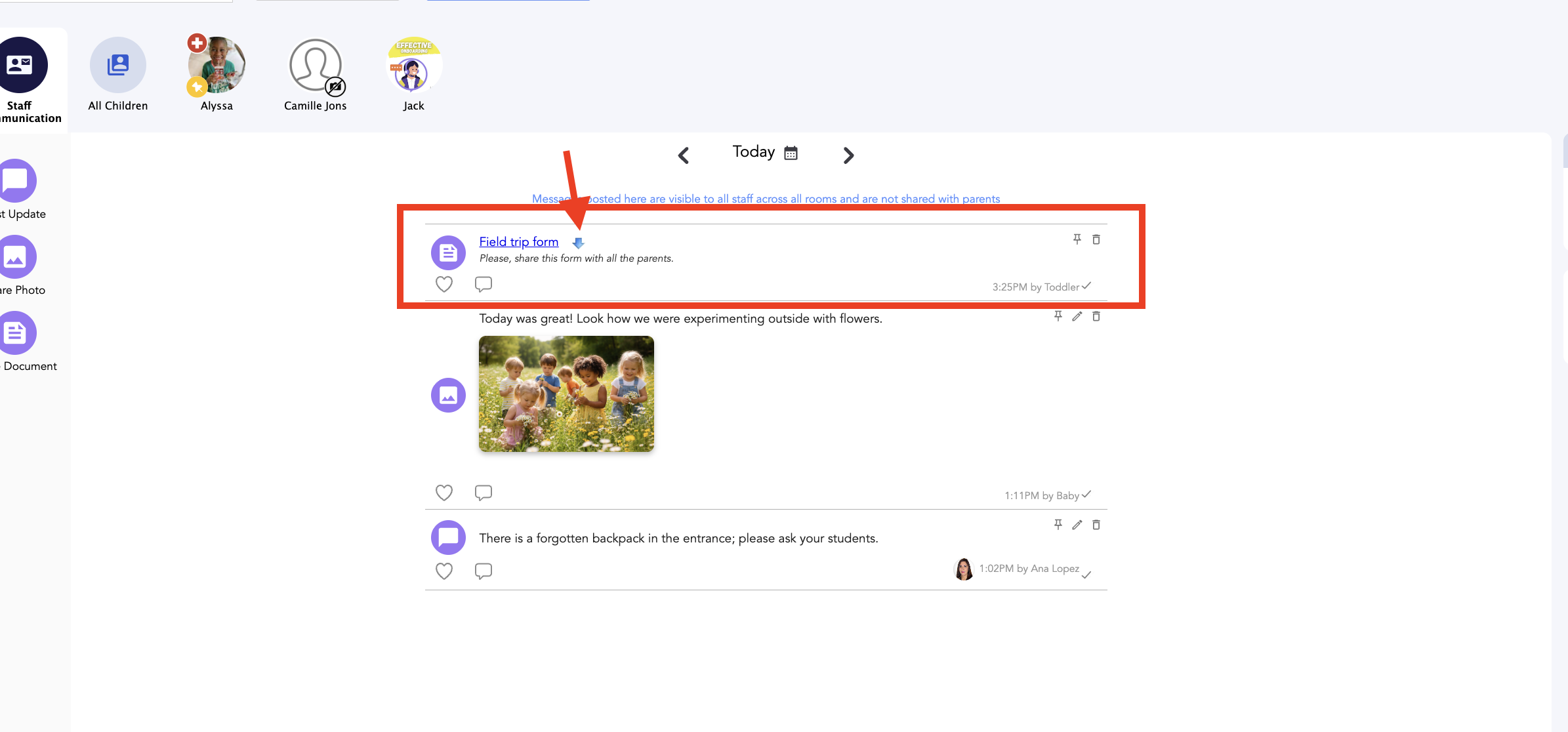
Task: Pin the forgotten backpack message
Action: click(1058, 525)
